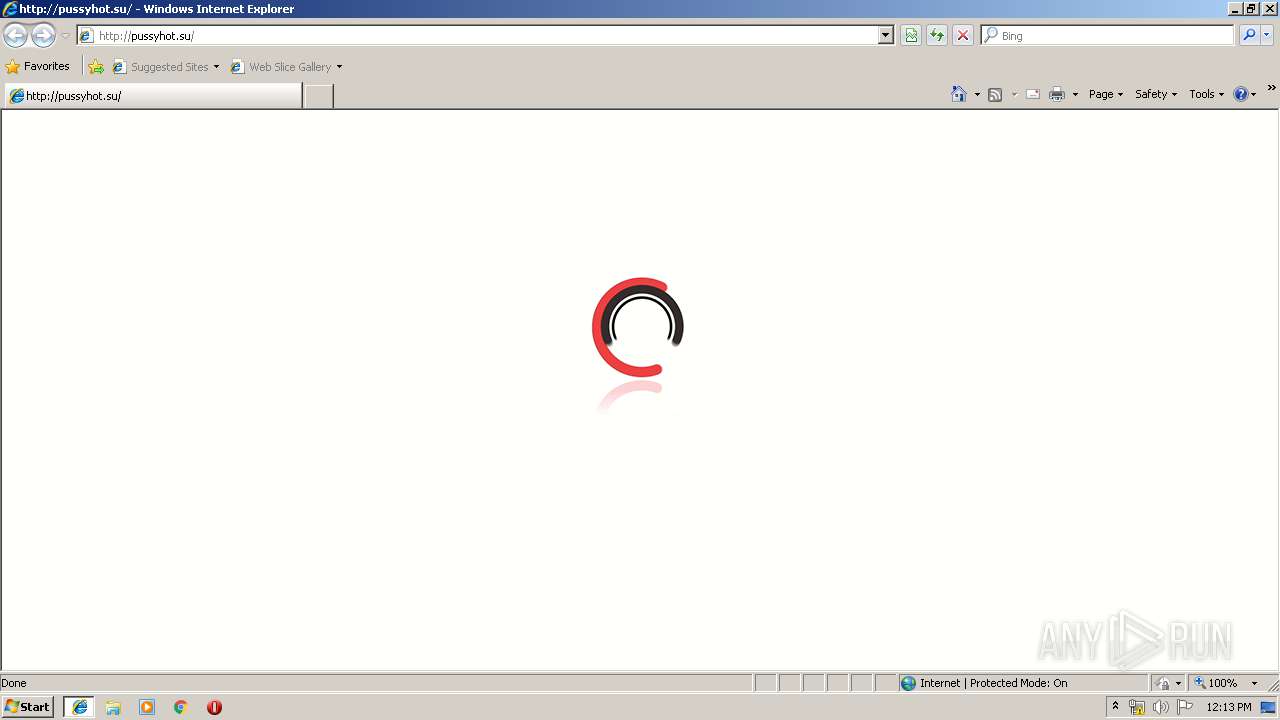Click the volume speaker tray icon

[x=1161, y=707]
